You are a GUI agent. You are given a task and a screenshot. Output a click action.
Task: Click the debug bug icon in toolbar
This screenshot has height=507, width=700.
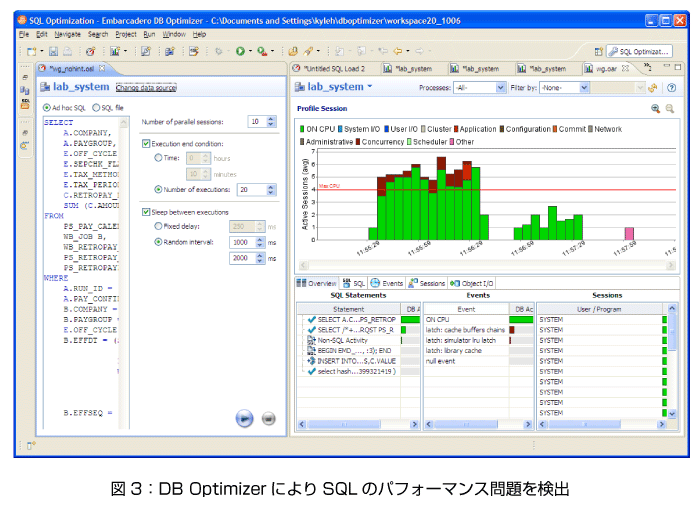[218, 51]
